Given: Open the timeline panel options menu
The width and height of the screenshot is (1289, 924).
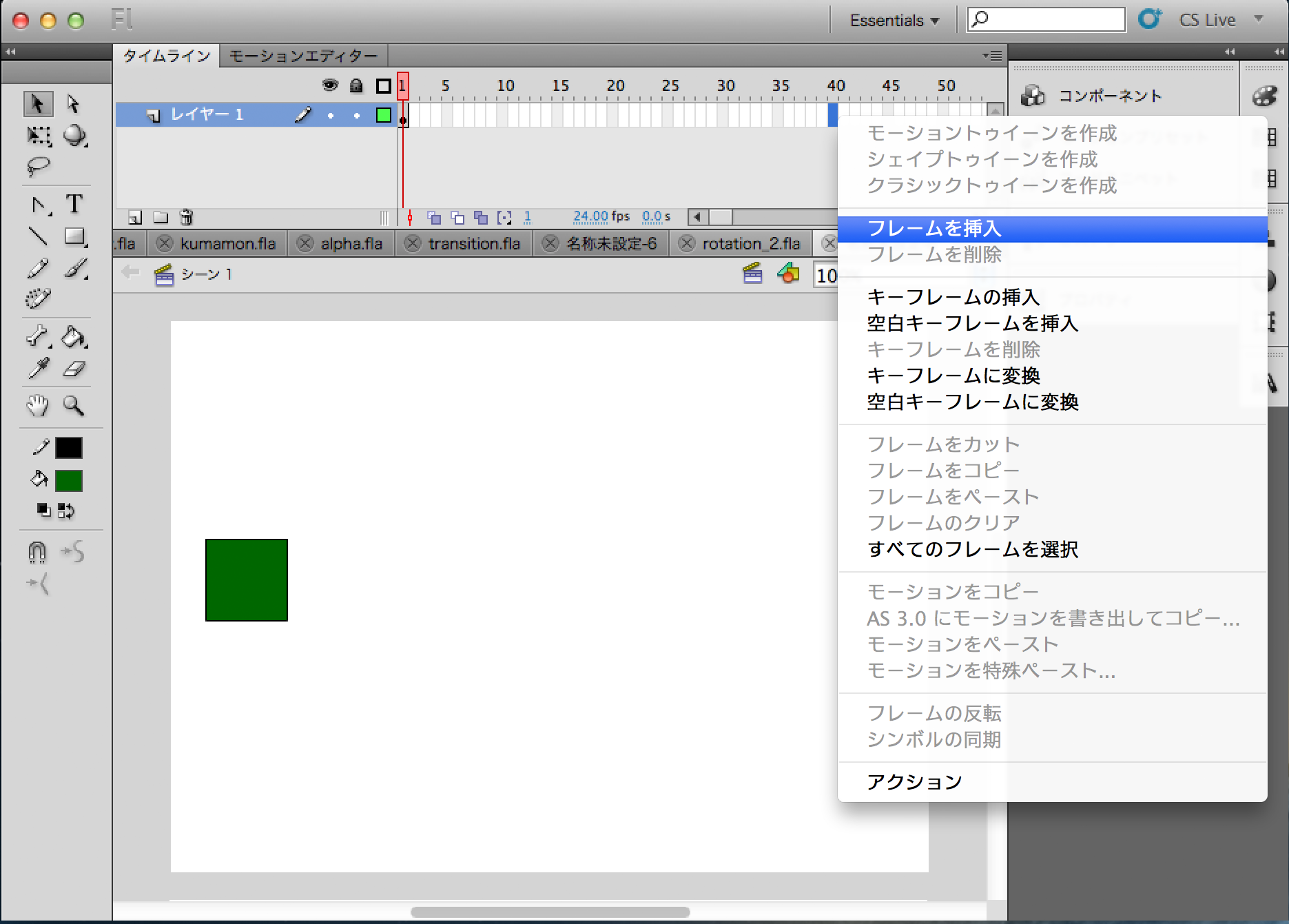Looking at the screenshot, I should (x=993, y=55).
